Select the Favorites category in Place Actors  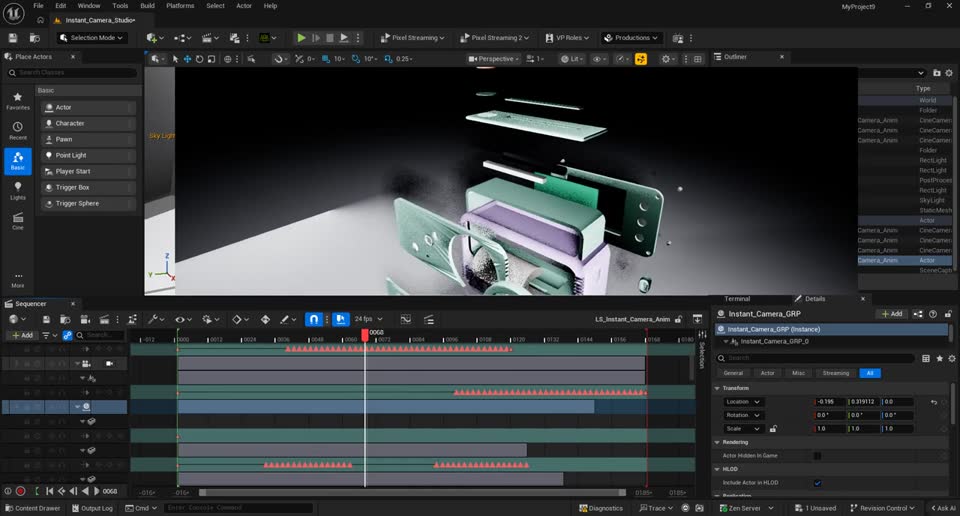pyautogui.click(x=18, y=101)
